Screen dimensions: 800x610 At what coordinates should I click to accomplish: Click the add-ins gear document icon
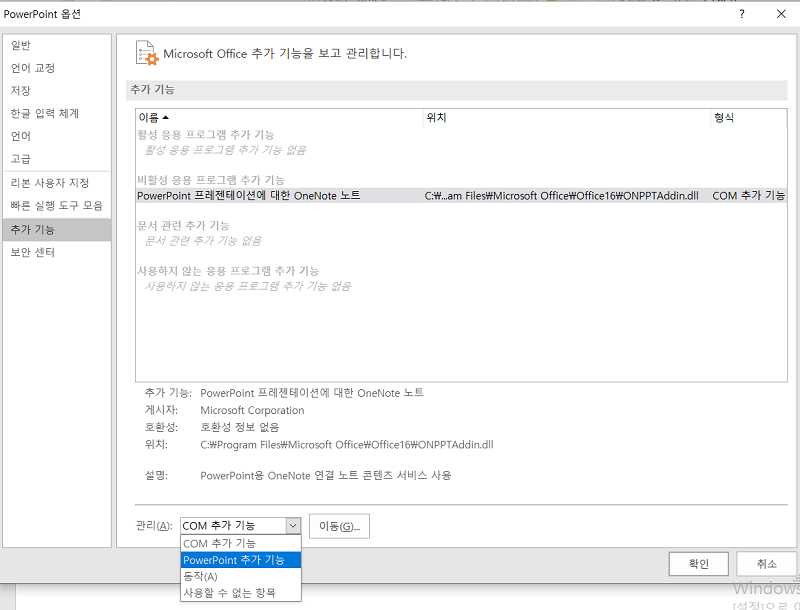(147, 53)
